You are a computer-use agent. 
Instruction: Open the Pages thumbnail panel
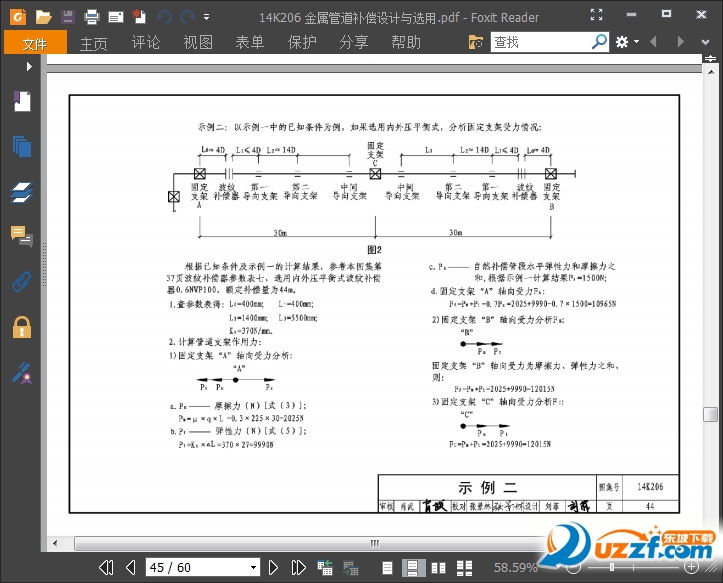click(22, 146)
